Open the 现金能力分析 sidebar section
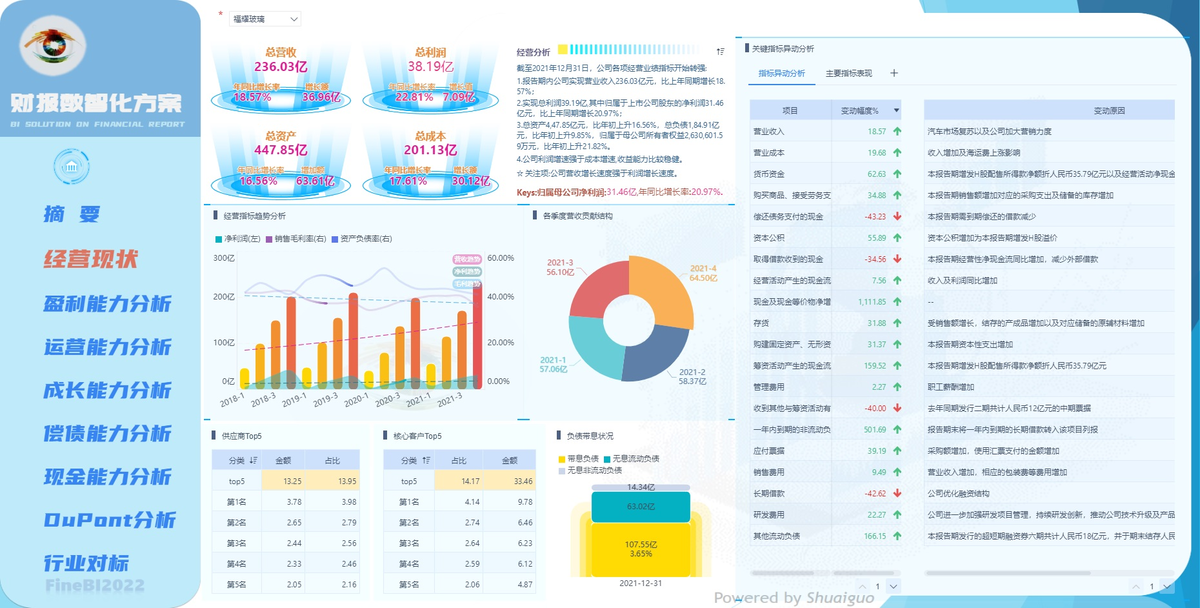 (x=108, y=476)
